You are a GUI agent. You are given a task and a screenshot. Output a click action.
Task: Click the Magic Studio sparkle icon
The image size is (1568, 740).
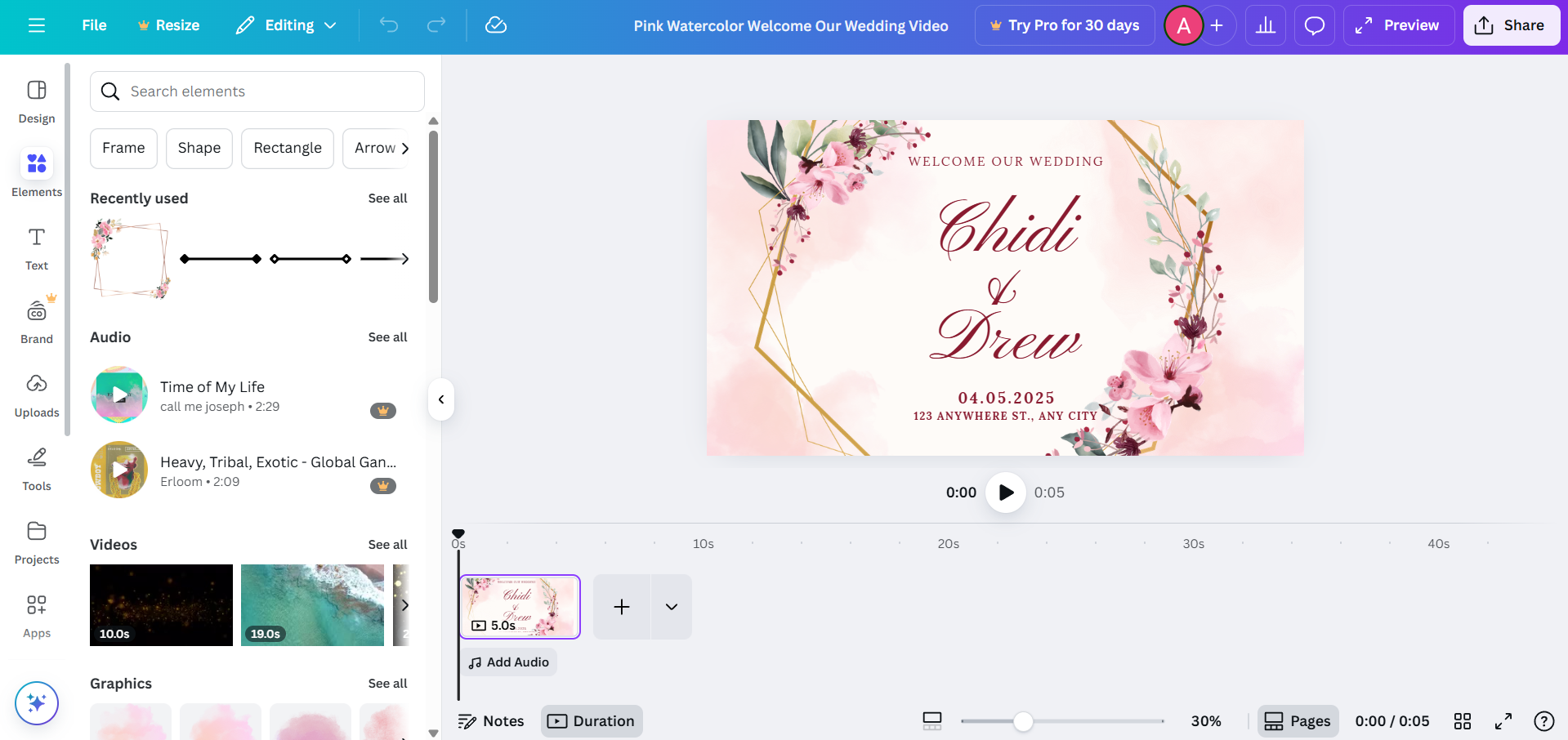(x=36, y=702)
